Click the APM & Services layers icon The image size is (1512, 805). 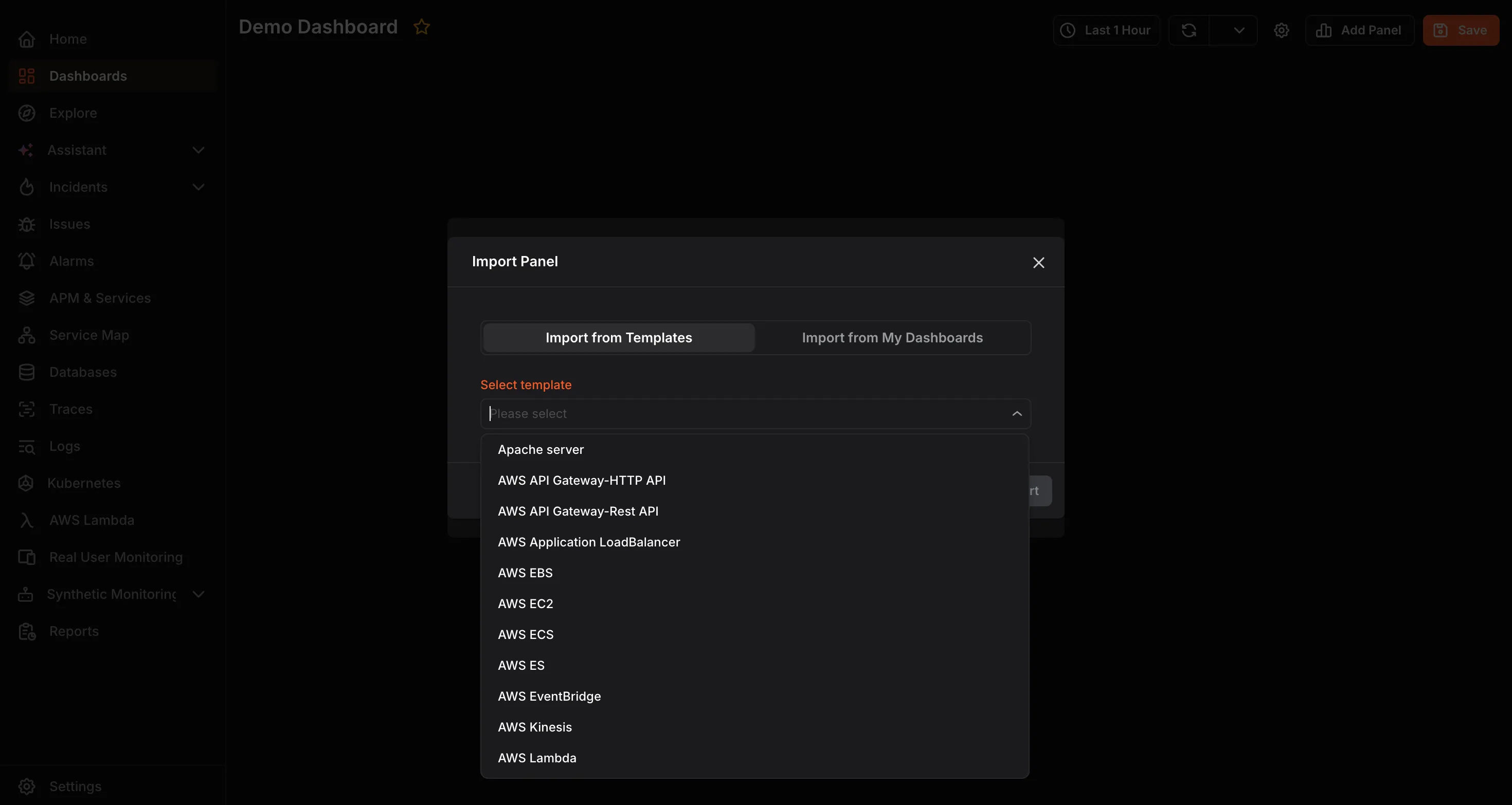coord(26,298)
